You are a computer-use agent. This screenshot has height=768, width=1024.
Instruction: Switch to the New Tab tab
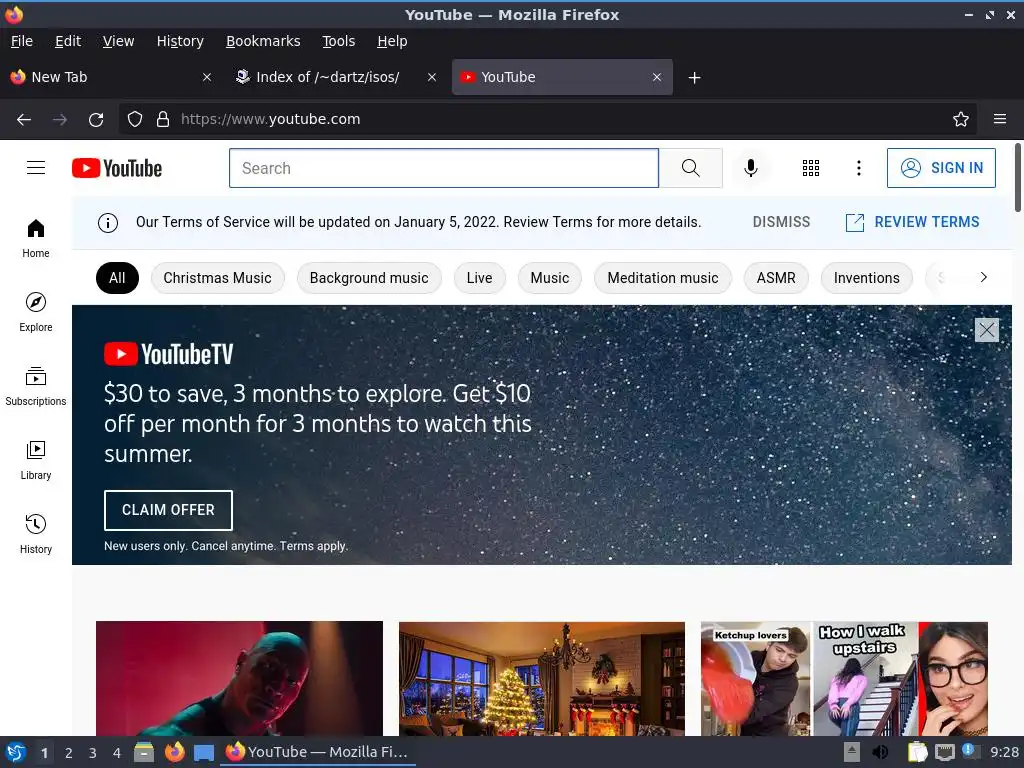112,77
